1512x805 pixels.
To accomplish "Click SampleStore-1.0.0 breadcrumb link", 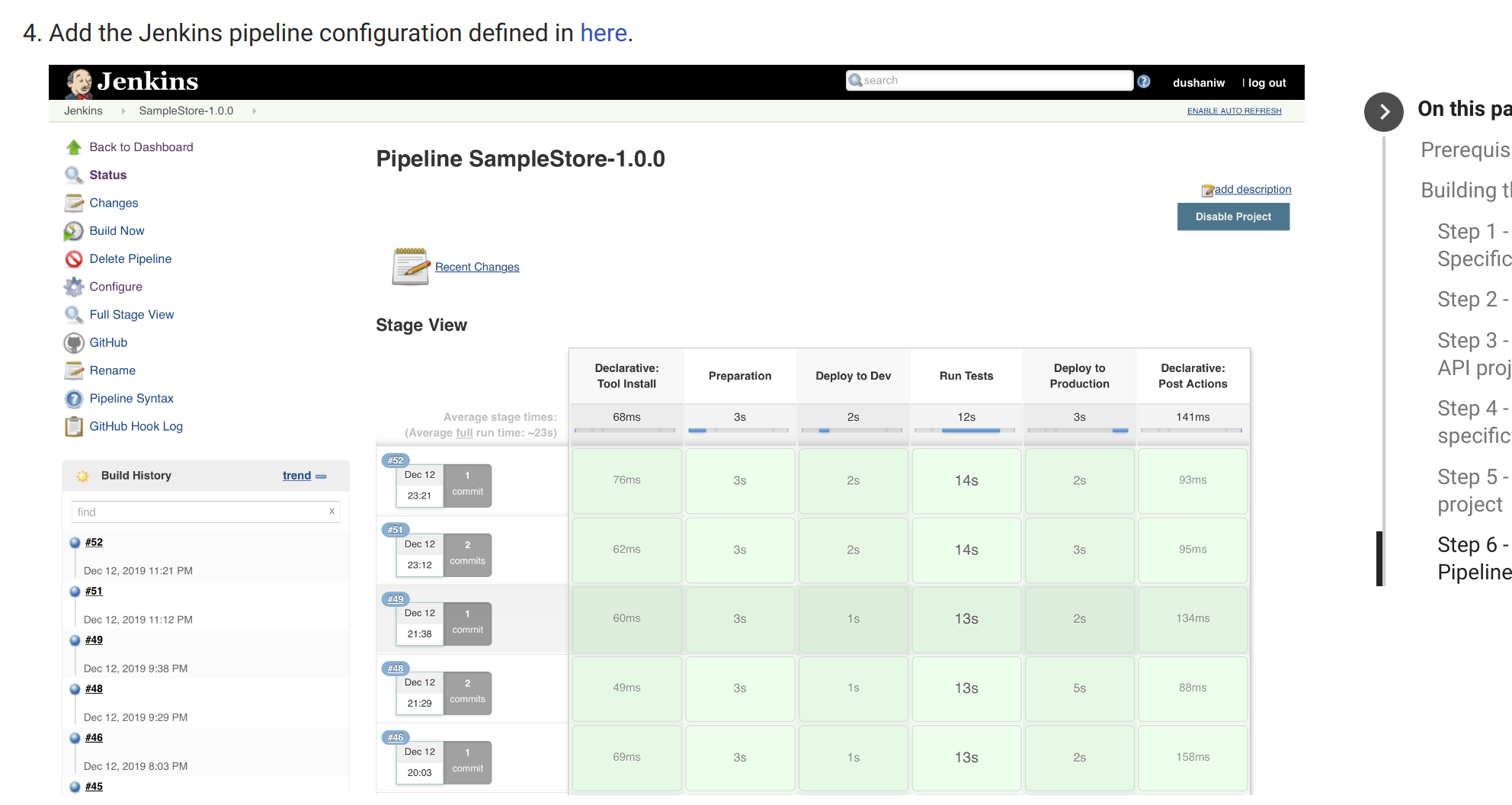I will pyautogui.click(x=186, y=111).
